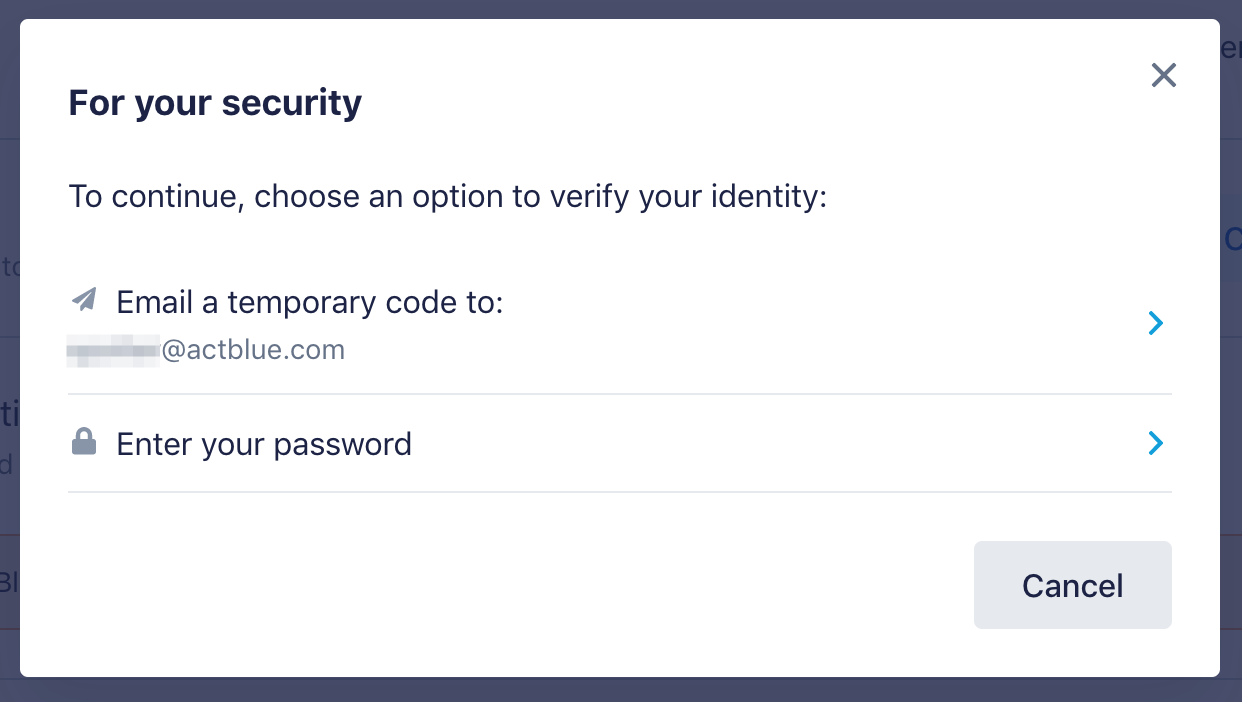Choose the "Enter your password" label
Image resolution: width=1242 pixels, height=702 pixels.
(264, 444)
